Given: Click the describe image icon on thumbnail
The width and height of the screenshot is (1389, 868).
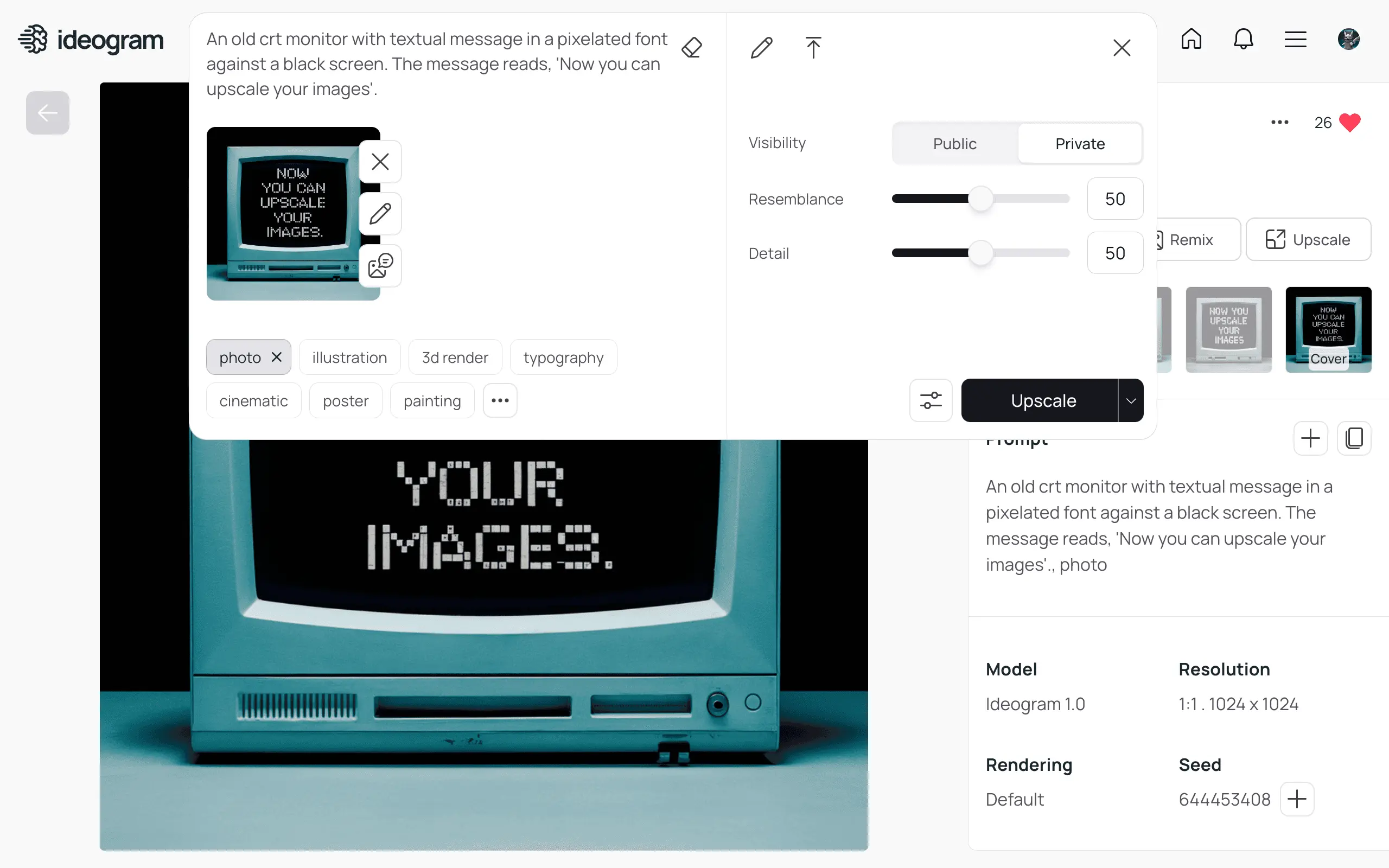Looking at the screenshot, I should click(x=380, y=266).
